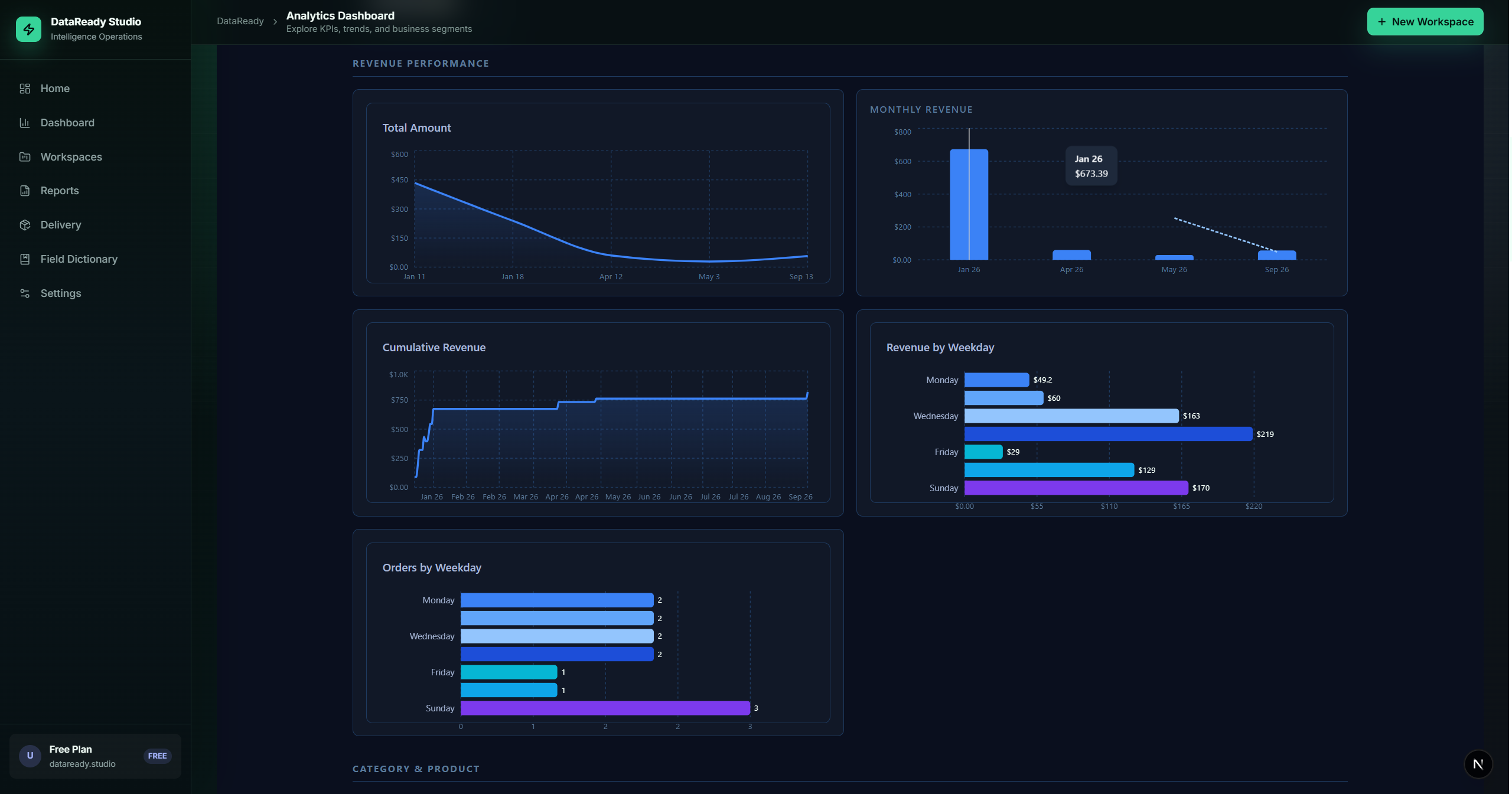Click the REVENUE PERFORMANCE section heading

[421, 64]
